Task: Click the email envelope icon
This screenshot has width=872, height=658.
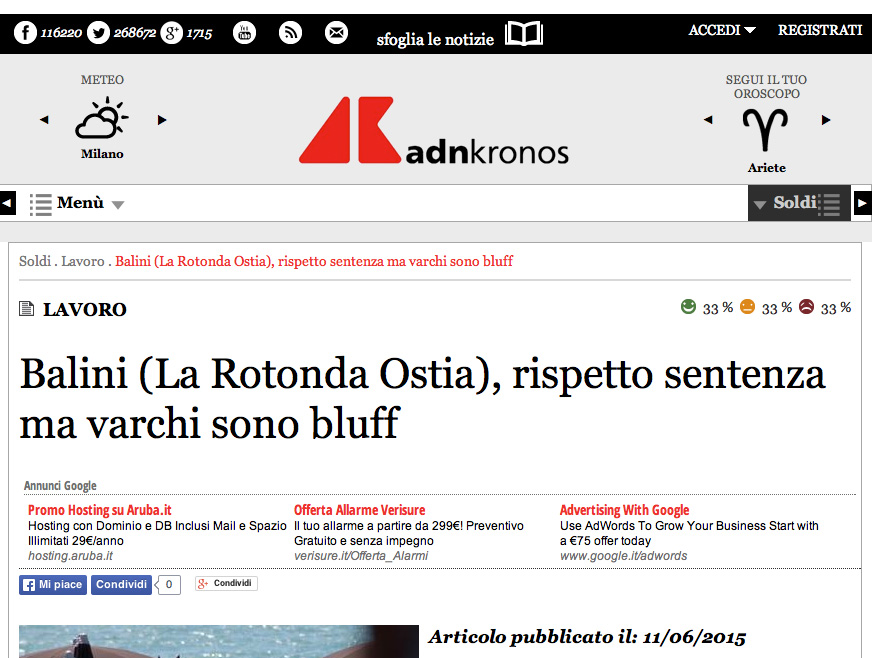Action: [x=336, y=33]
